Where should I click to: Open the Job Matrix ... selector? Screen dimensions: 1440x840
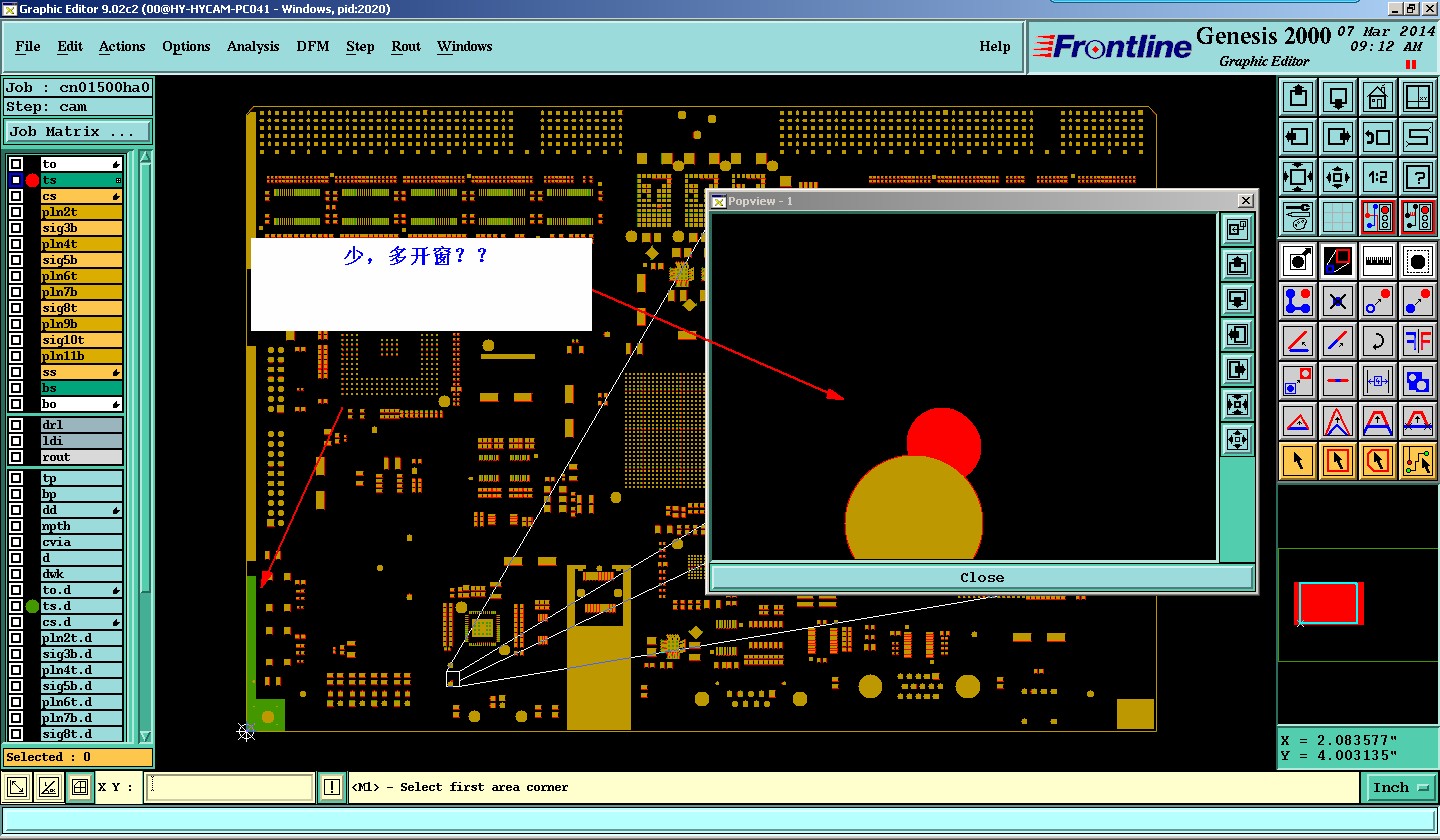tap(78, 132)
